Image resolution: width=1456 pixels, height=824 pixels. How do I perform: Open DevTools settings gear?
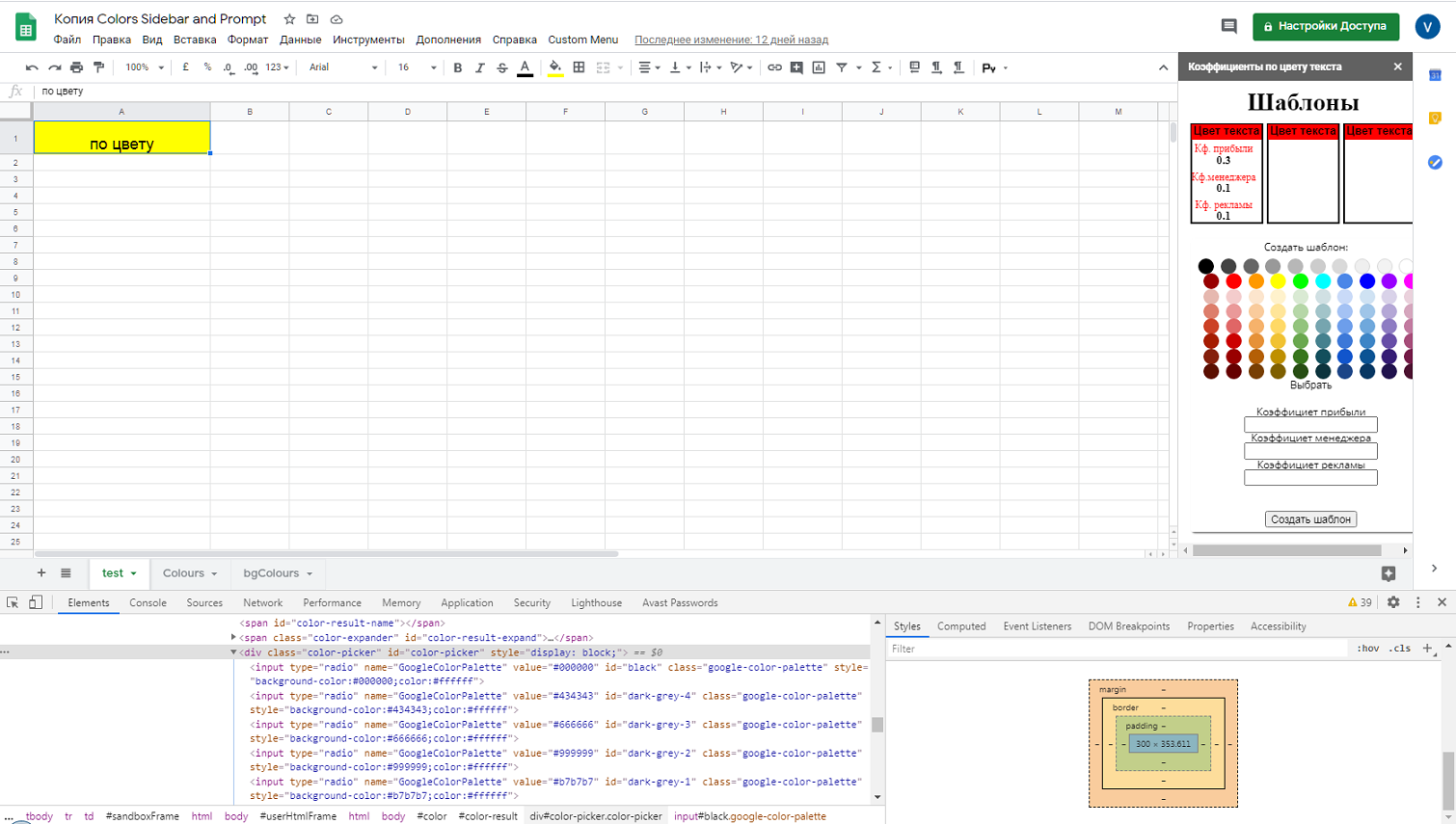click(x=1393, y=602)
